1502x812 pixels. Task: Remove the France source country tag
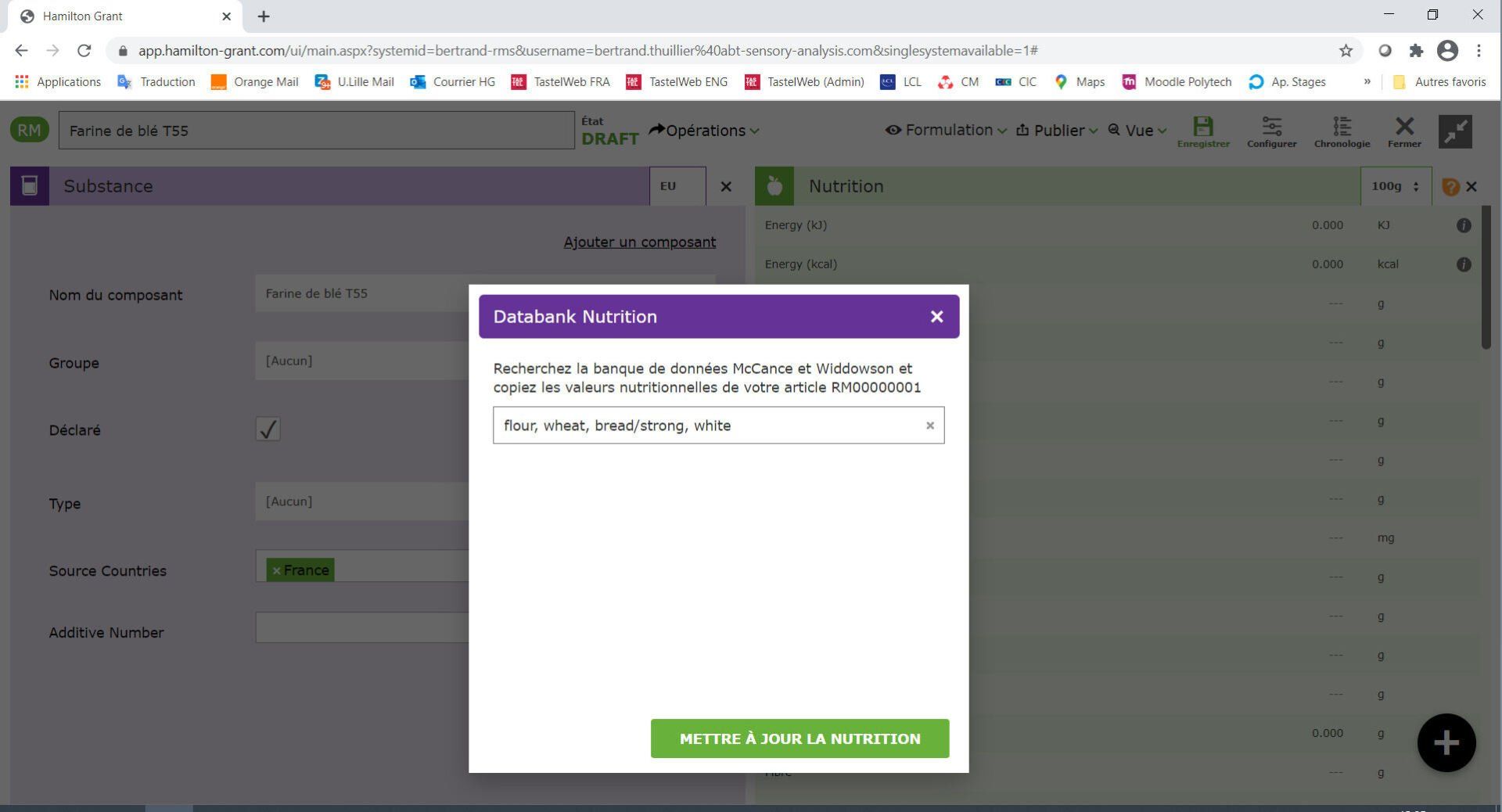pos(278,570)
